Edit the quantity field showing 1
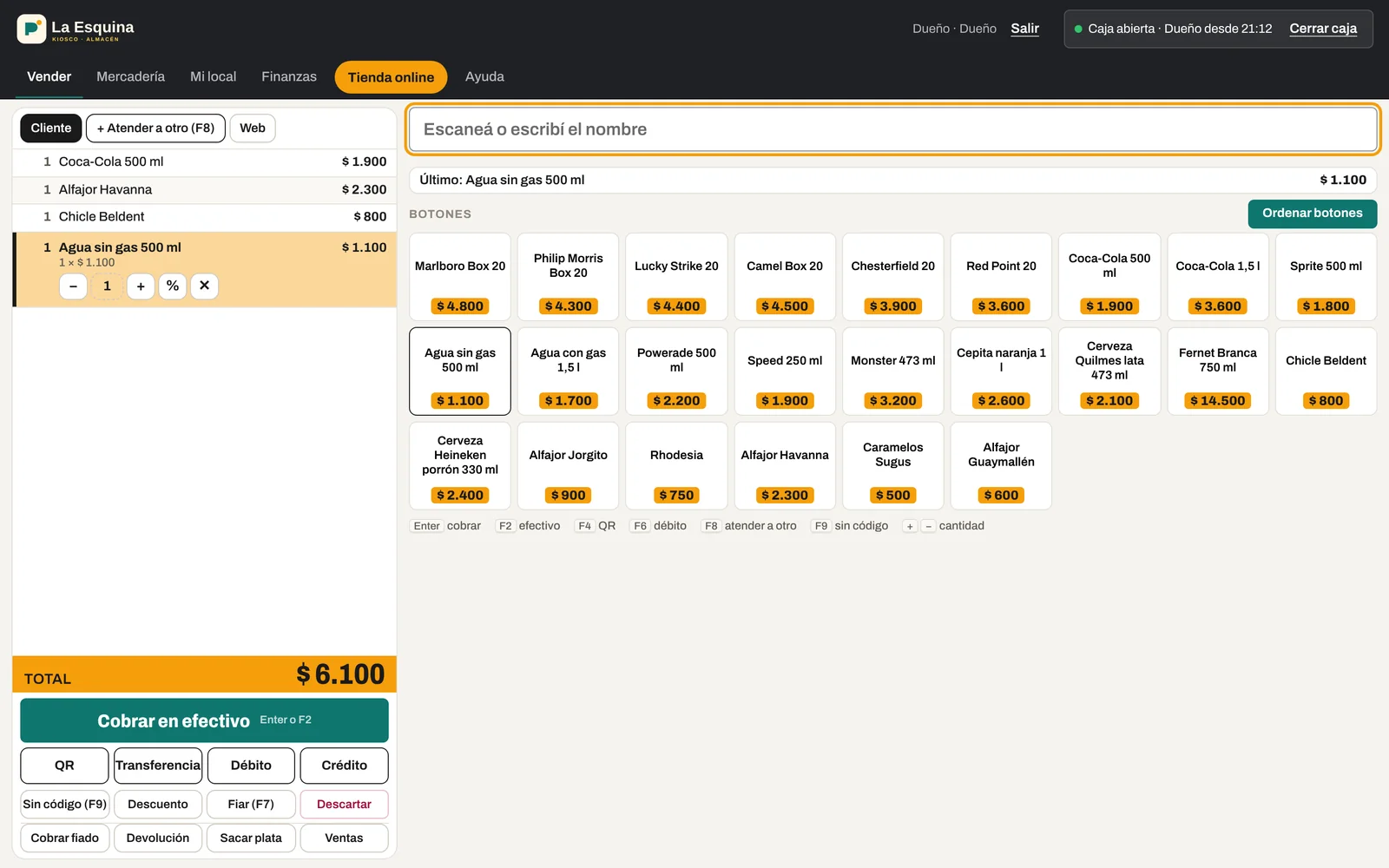The width and height of the screenshot is (1389, 868). tap(107, 286)
